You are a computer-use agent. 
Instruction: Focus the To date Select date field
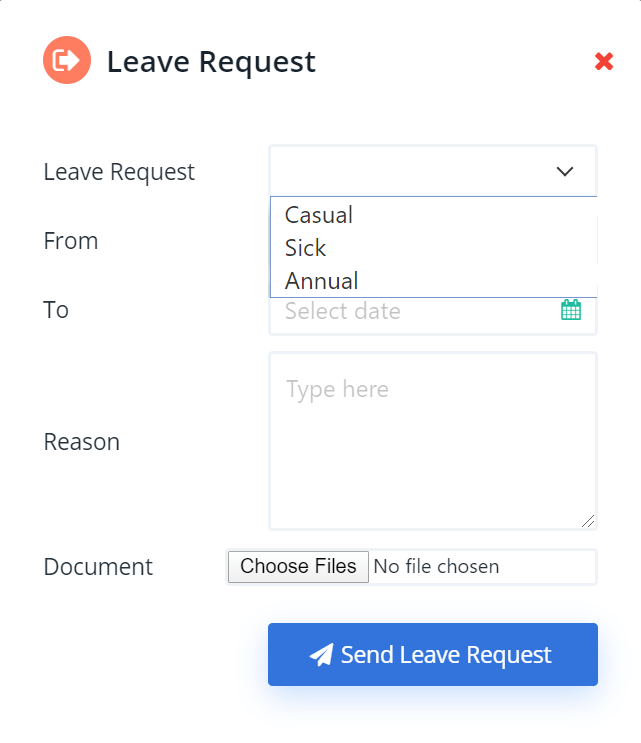(433, 311)
